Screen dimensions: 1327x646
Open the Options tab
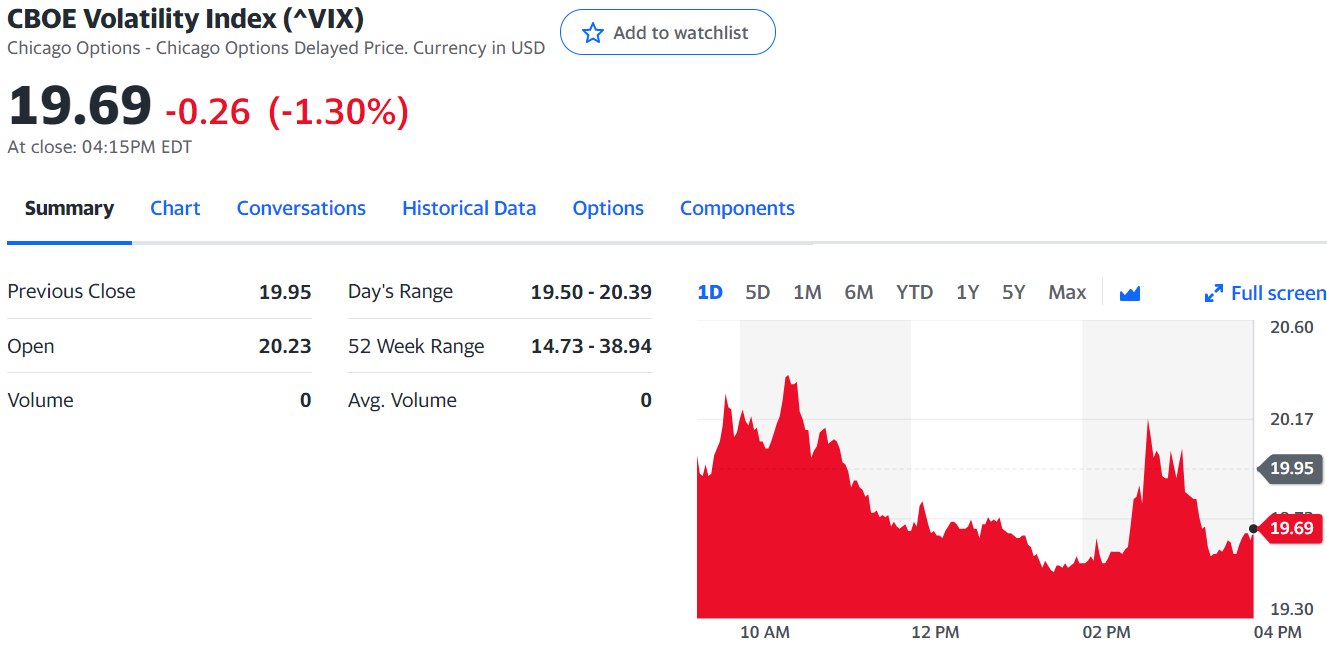(608, 208)
